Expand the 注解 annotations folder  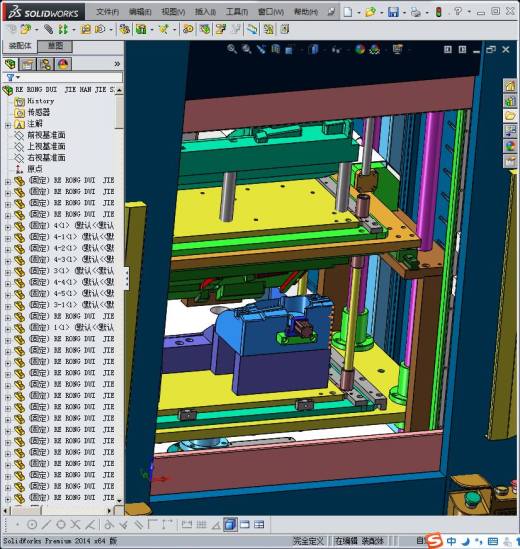8,125
